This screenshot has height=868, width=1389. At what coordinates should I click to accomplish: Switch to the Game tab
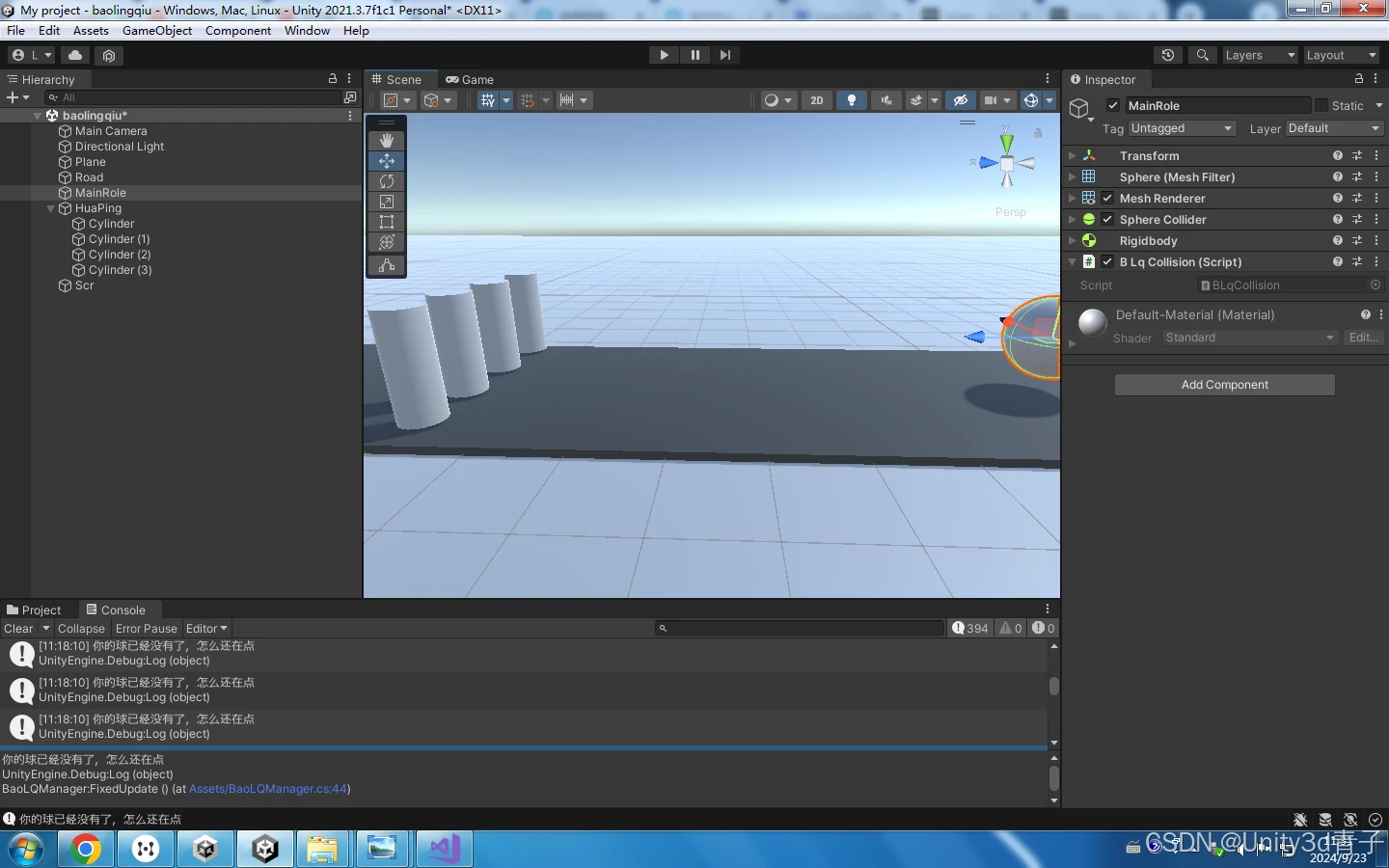coord(470,80)
